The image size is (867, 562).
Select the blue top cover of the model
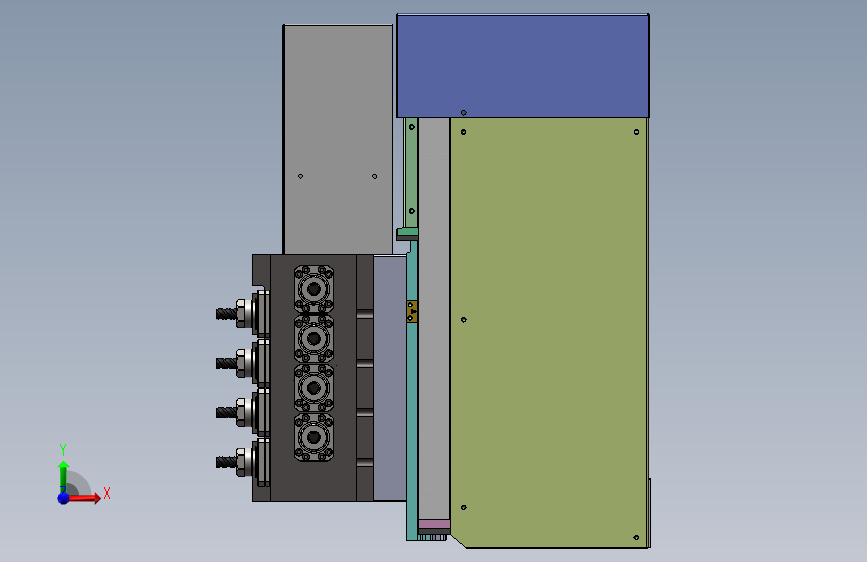point(523,66)
